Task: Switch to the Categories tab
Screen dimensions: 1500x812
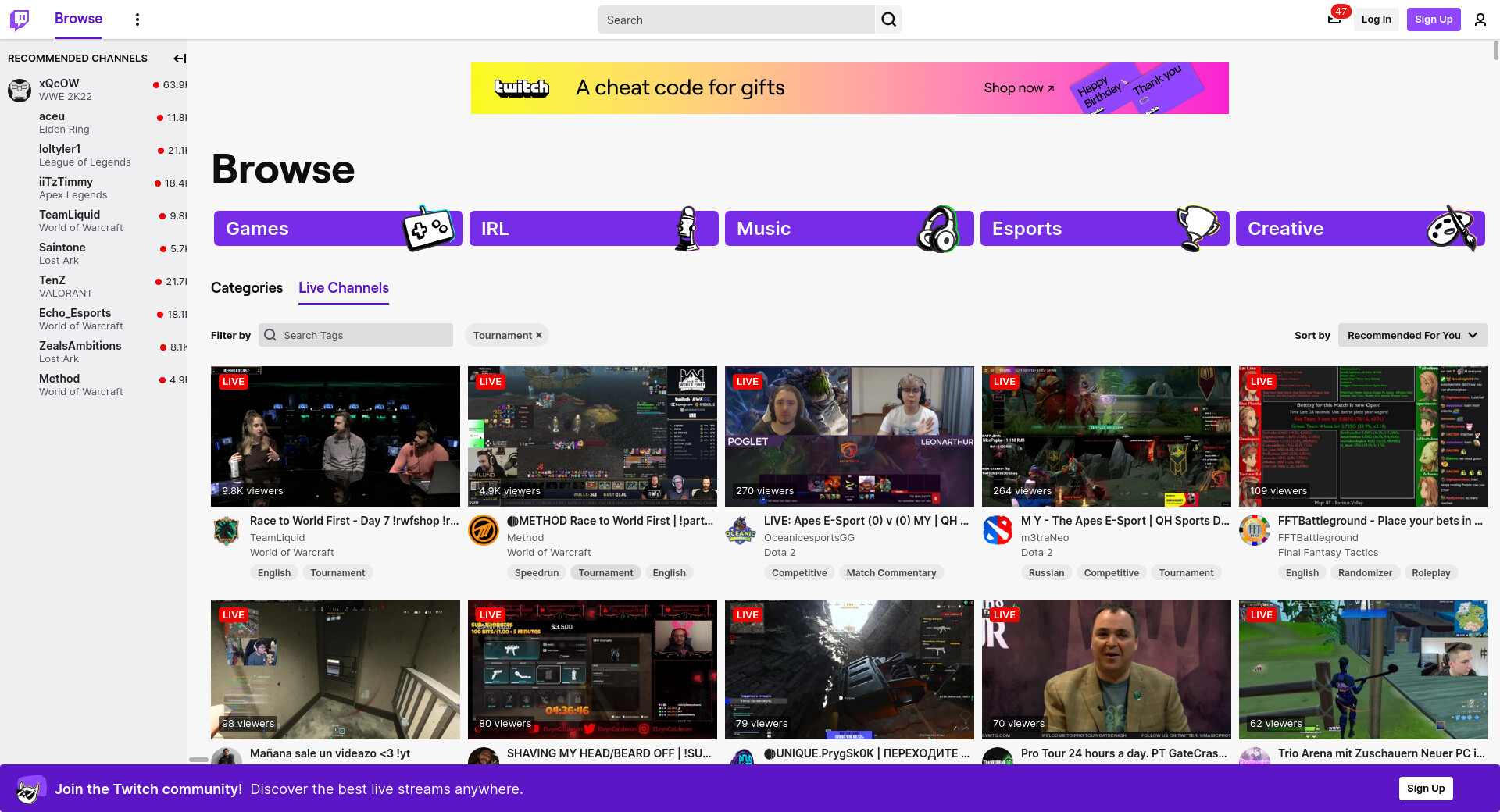Action: pos(247,288)
